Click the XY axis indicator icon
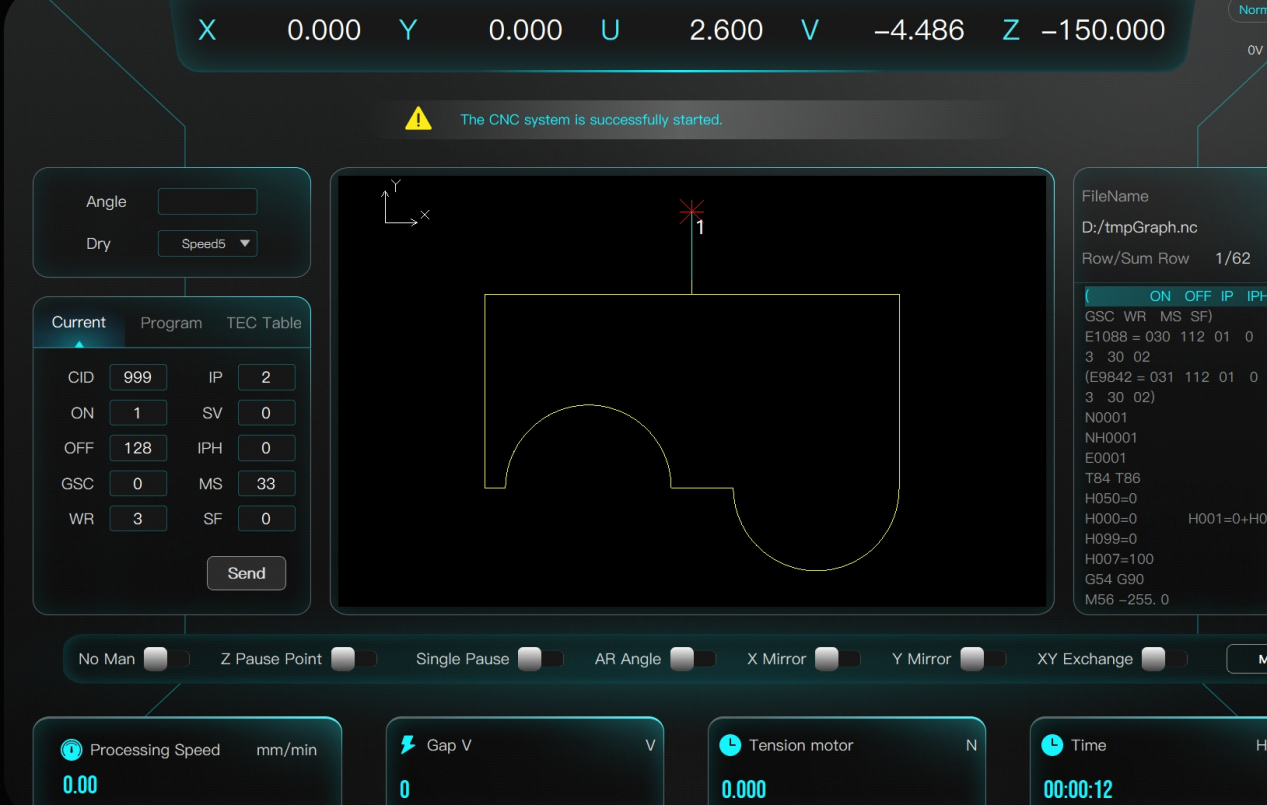Screen dimensions: 1267x805 [404, 205]
